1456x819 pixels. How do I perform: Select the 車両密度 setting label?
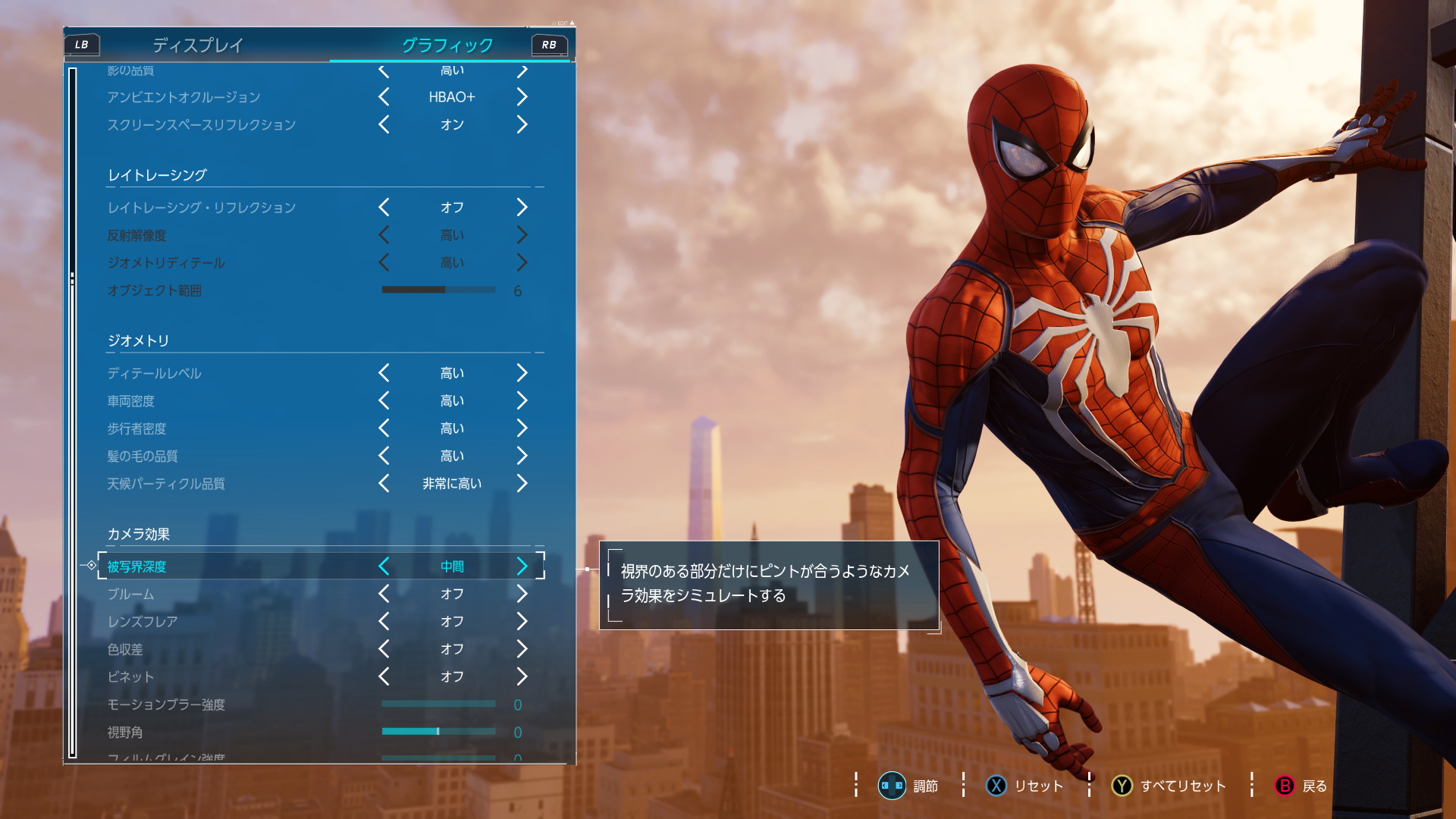pos(130,400)
